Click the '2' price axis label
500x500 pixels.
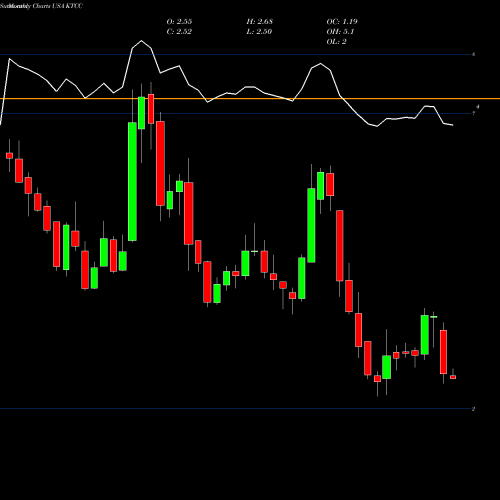(473, 409)
